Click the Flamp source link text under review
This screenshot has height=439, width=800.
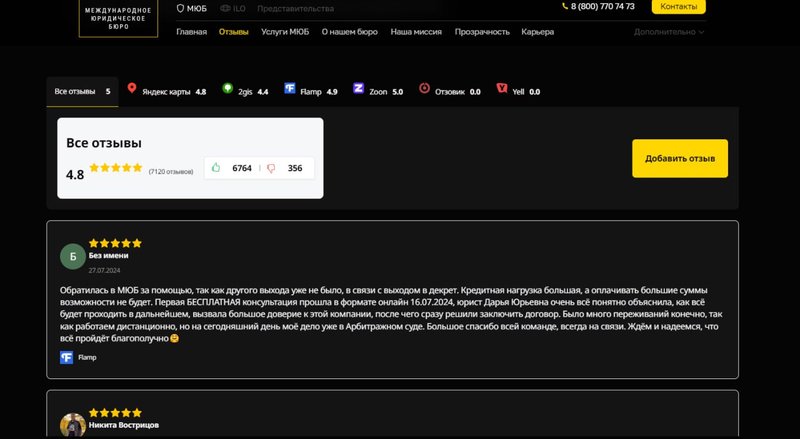point(87,357)
